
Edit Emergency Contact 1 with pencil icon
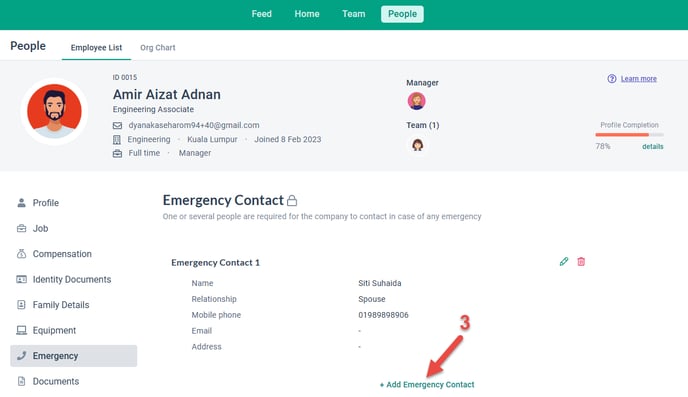[x=564, y=262]
